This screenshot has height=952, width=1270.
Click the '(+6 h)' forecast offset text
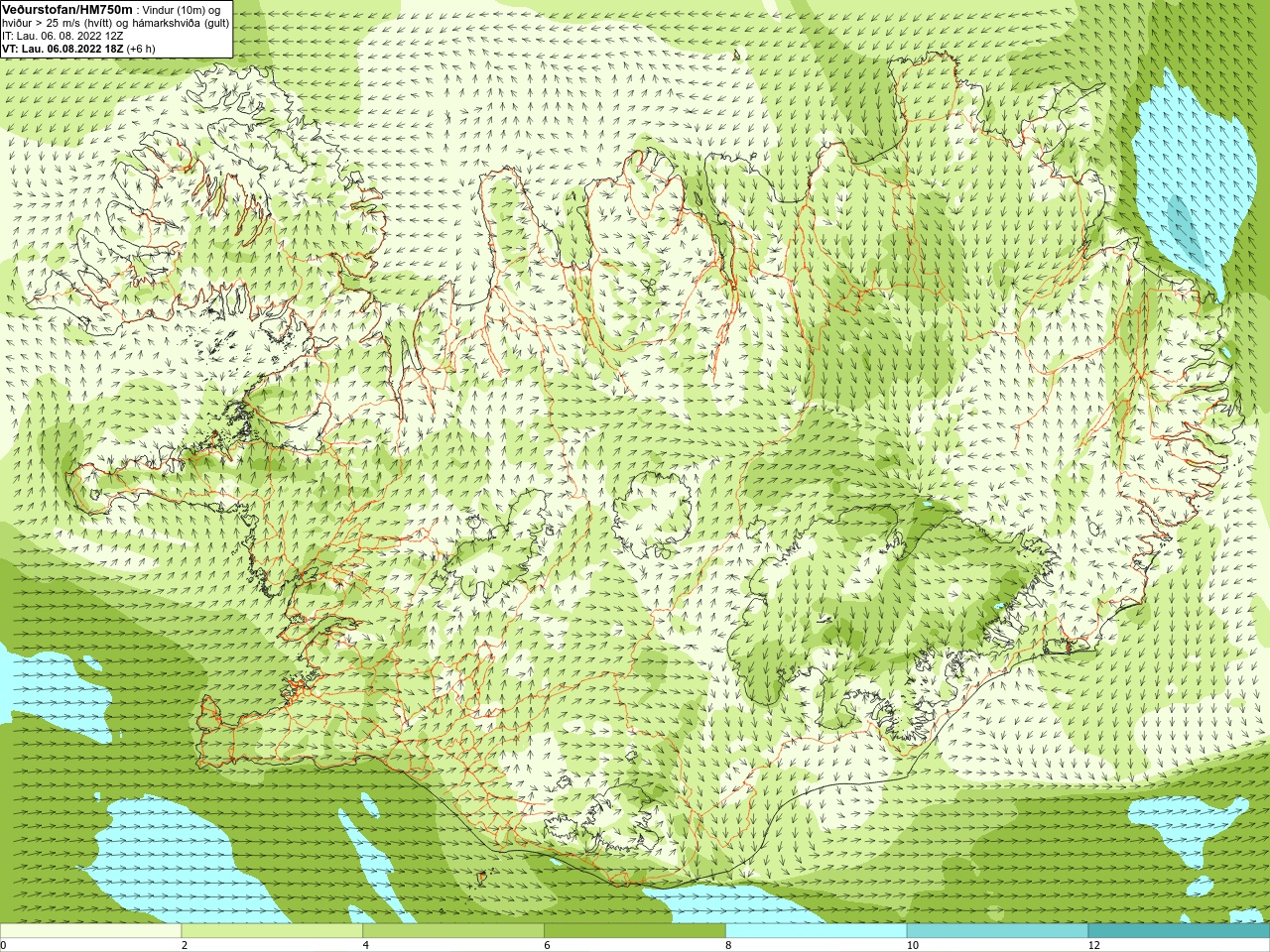[x=141, y=49]
